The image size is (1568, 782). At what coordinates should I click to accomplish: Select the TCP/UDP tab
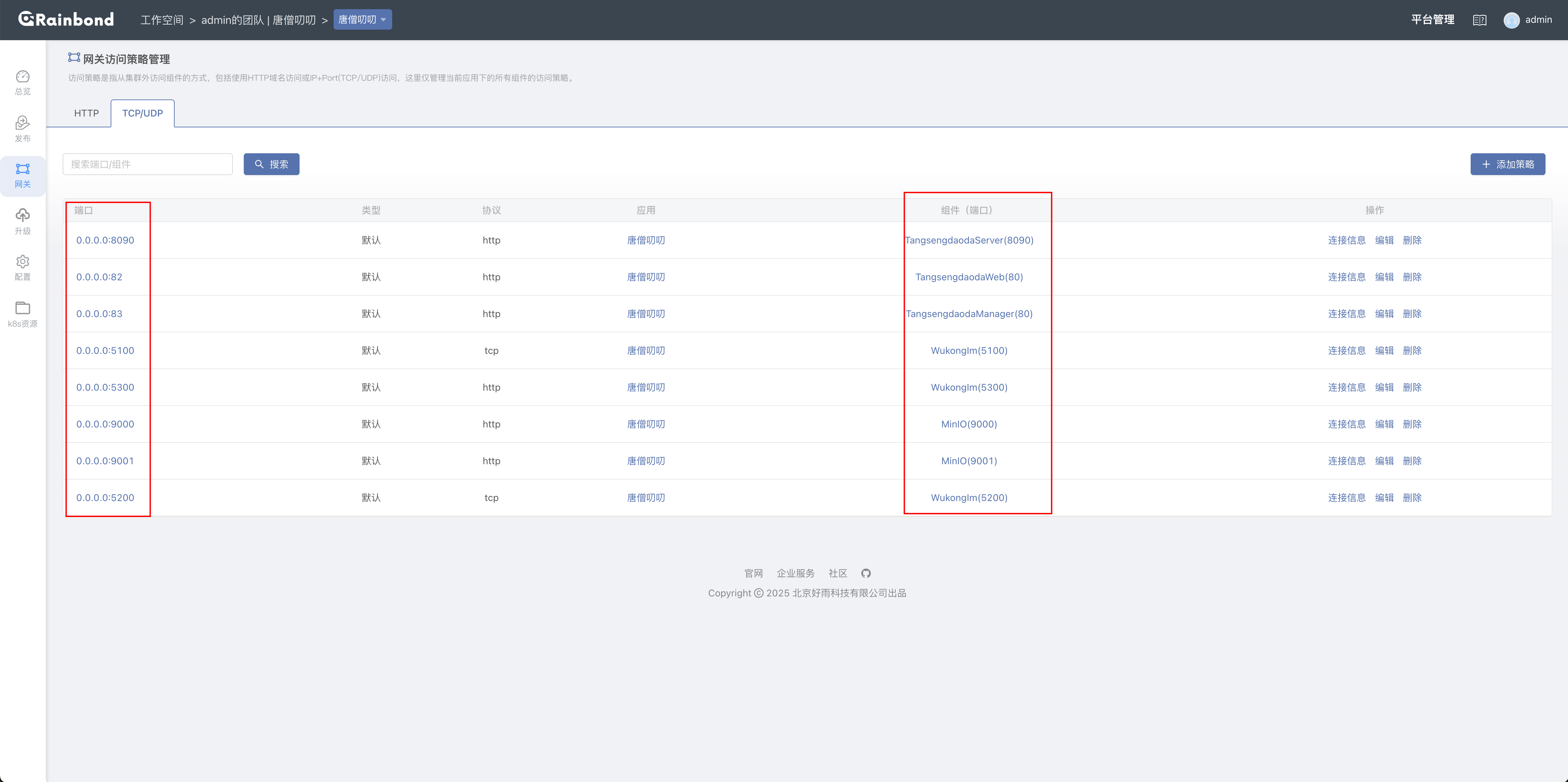tap(142, 113)
